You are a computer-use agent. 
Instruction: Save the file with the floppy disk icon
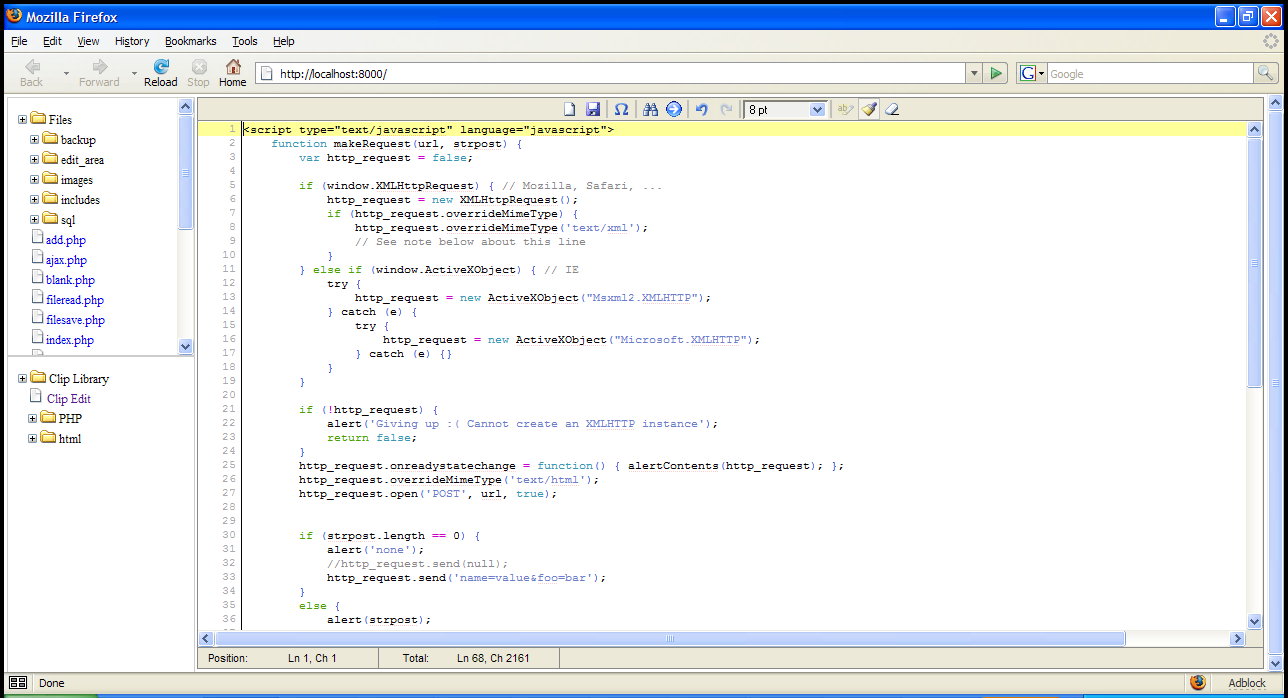coord(593,109)
